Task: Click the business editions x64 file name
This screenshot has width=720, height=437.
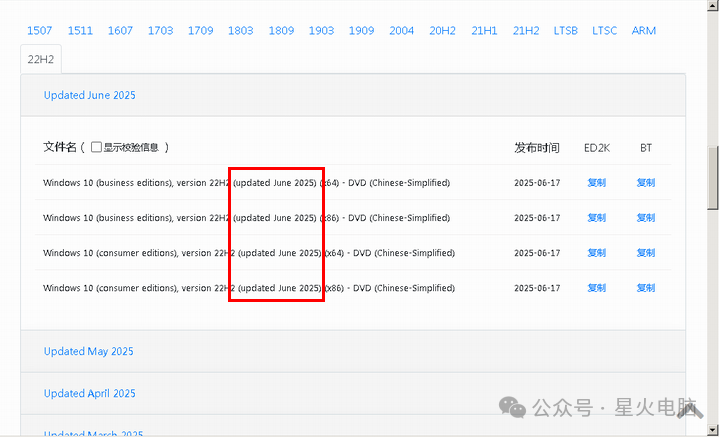Action: coord(247,183)
